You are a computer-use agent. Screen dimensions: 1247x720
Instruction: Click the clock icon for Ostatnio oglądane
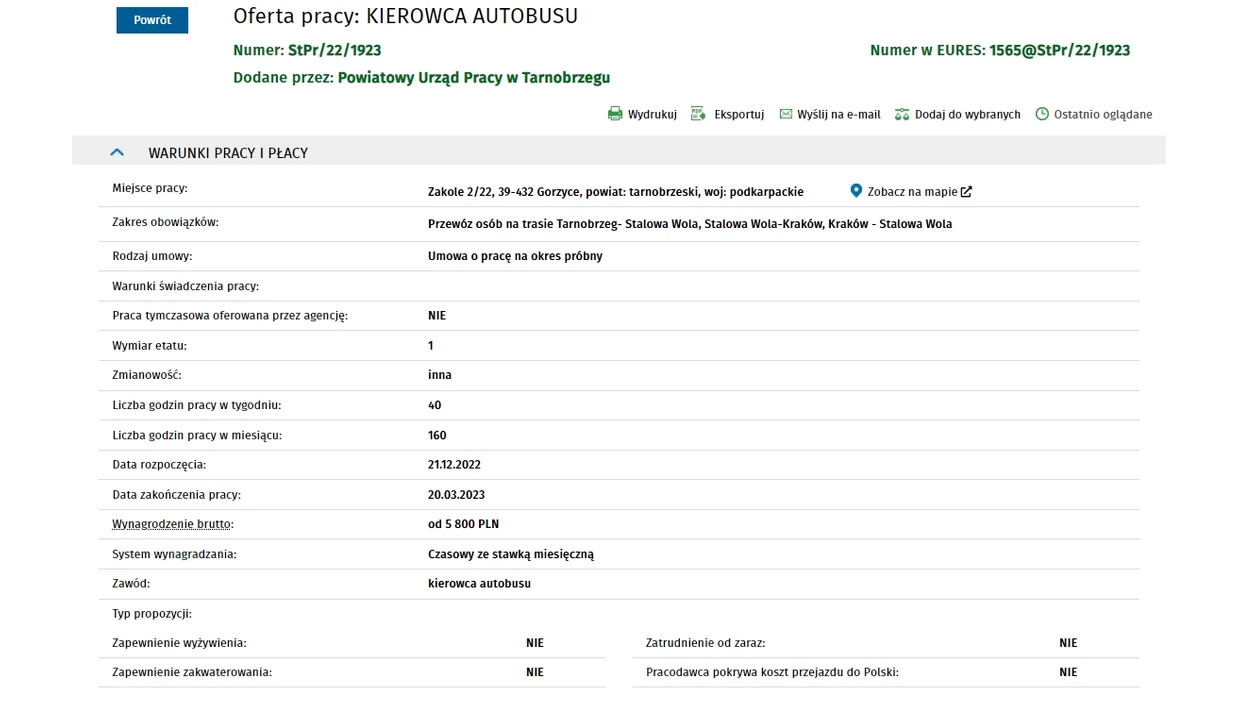1042,114
